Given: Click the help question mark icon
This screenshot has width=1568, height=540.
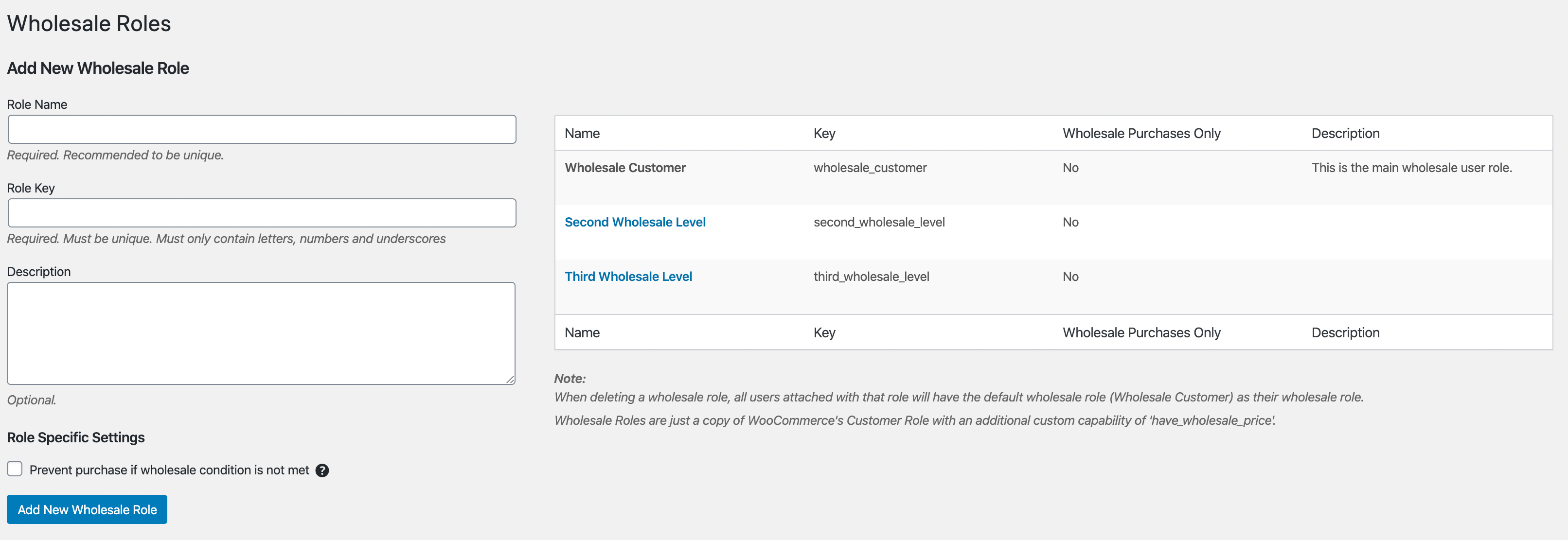Looking at the screenshot, I should pyautogui.click(x=322, y=470).
